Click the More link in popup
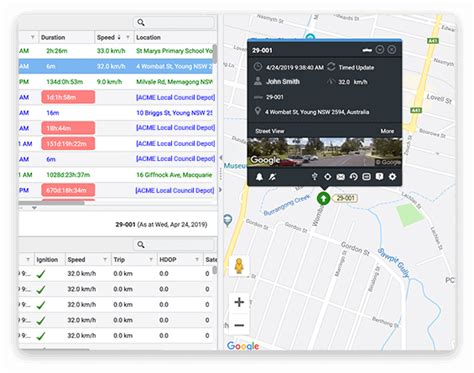The image size is (474, 373). click(387, 131)
